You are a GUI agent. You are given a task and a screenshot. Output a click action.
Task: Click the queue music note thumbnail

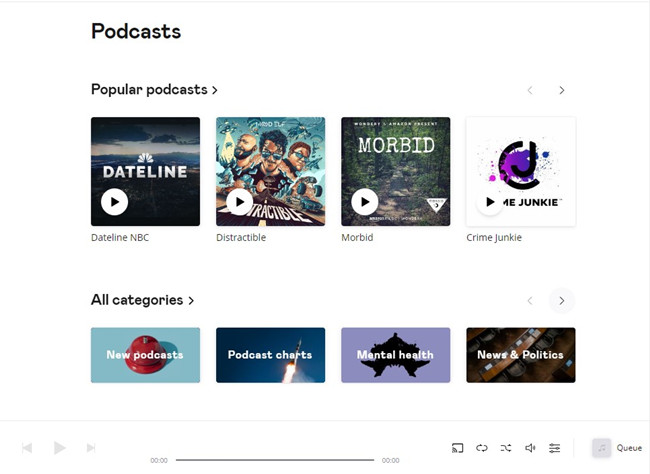coord(601,448)
